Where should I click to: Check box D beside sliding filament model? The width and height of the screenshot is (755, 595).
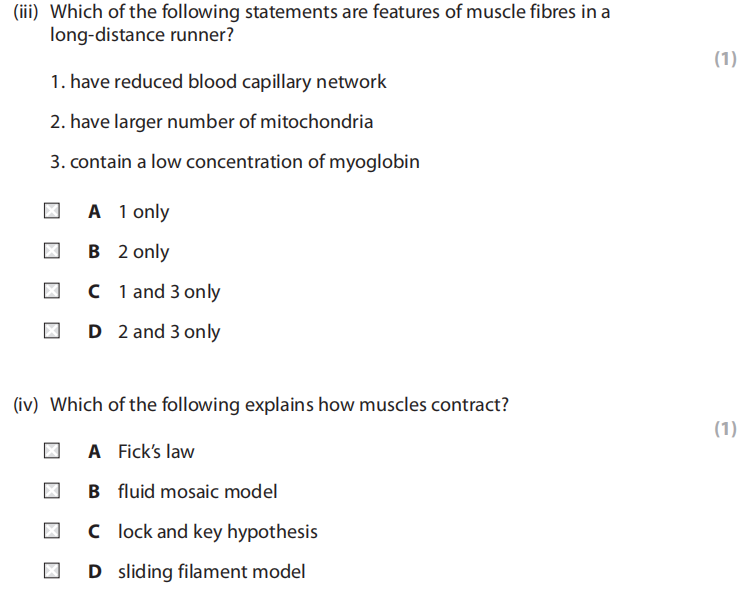tap(51, 572)
